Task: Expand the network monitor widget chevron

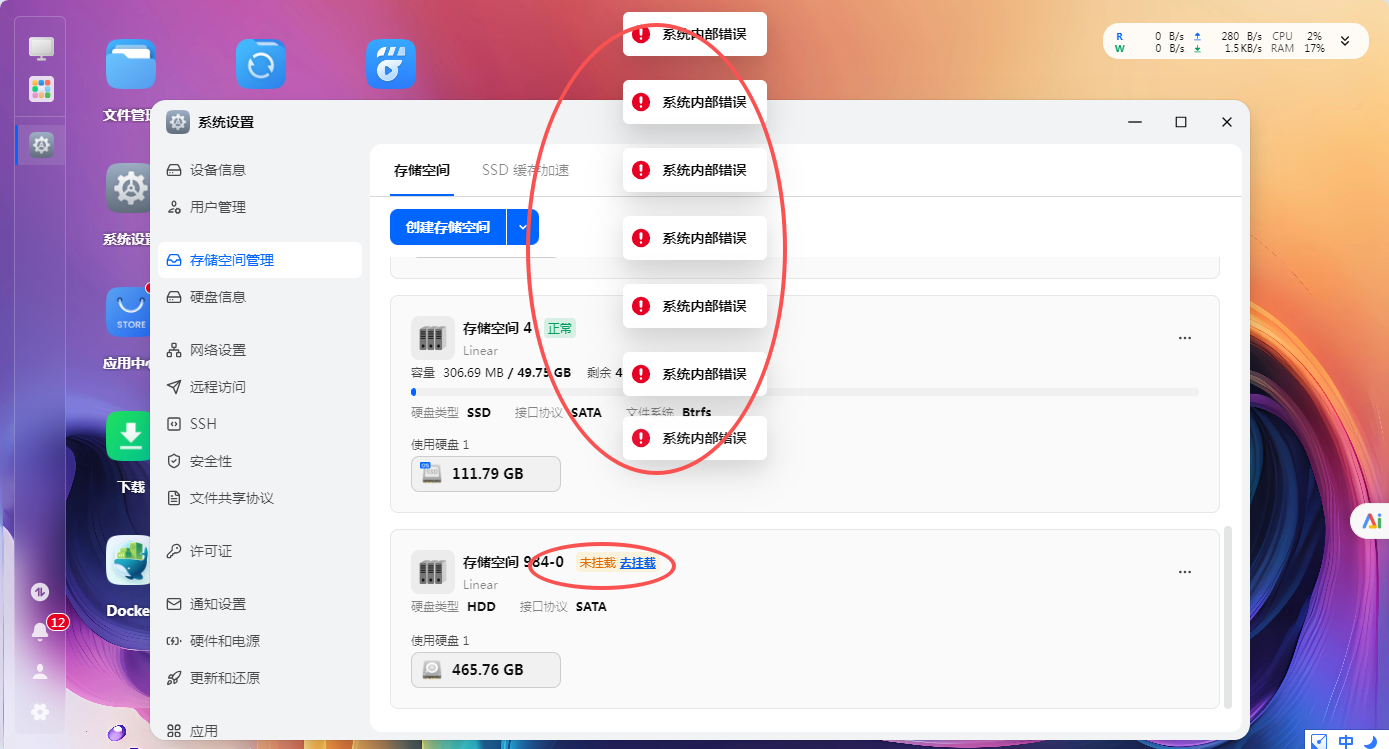Action: click(x=1345, y=41)
